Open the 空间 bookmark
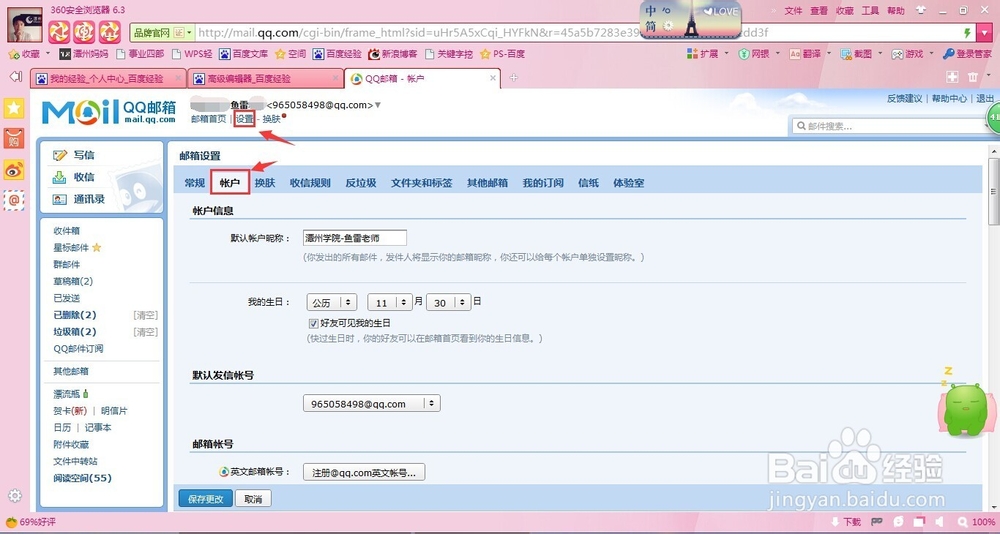 tap(291, 54)
